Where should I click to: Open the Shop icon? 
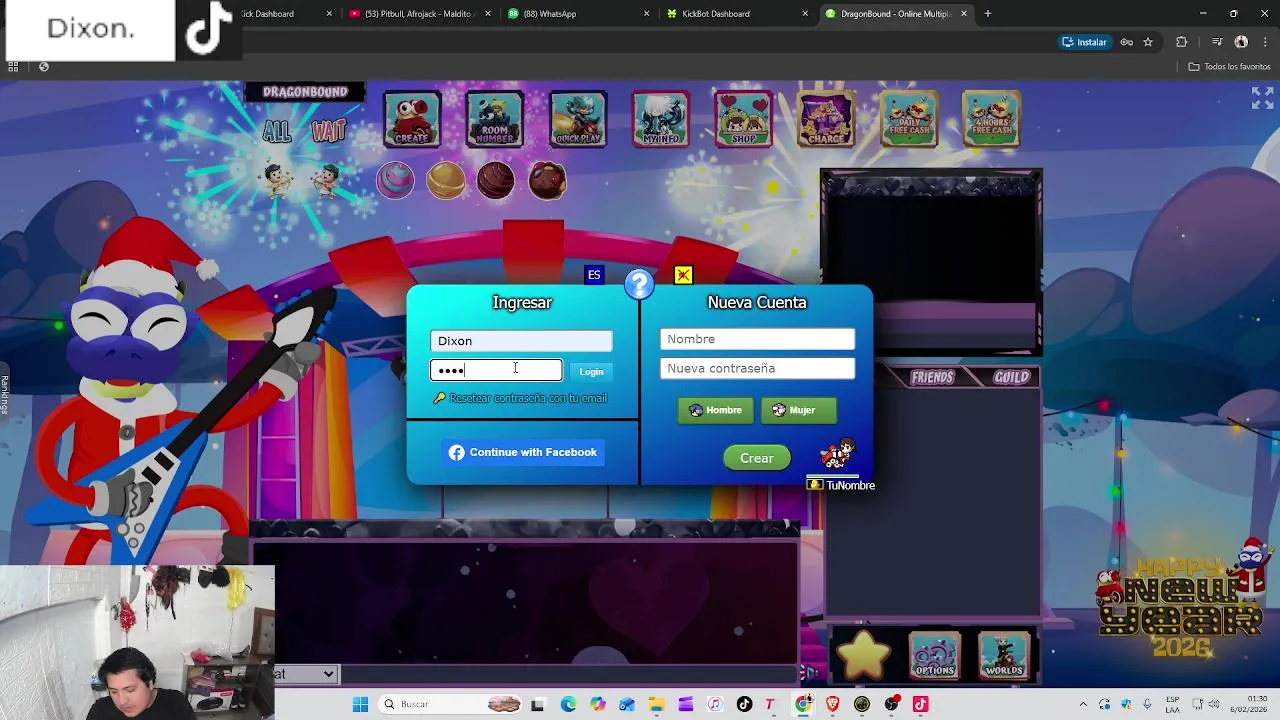pos(743,119)
